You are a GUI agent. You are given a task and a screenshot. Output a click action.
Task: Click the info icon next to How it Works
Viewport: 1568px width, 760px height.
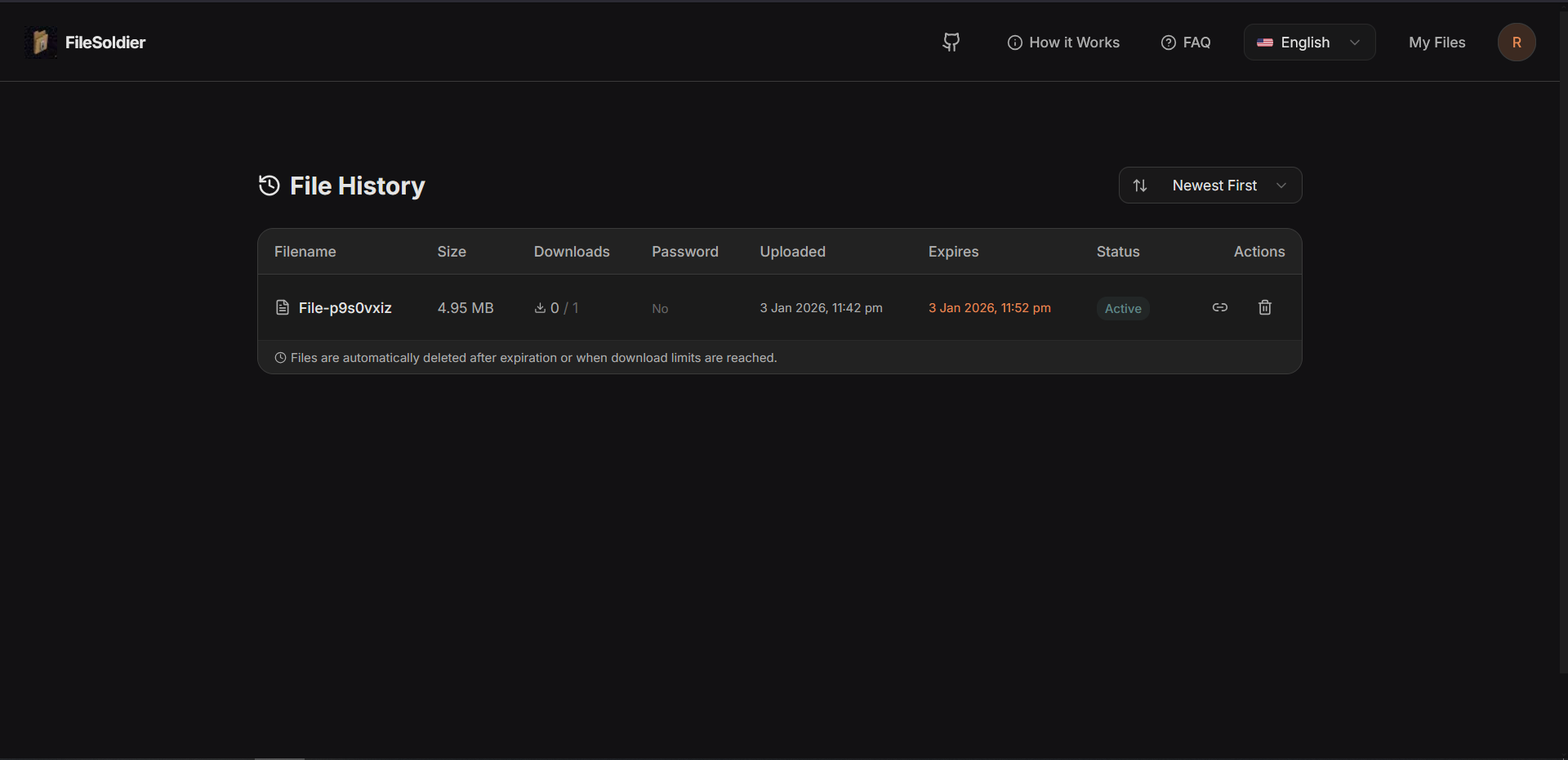1015,42
